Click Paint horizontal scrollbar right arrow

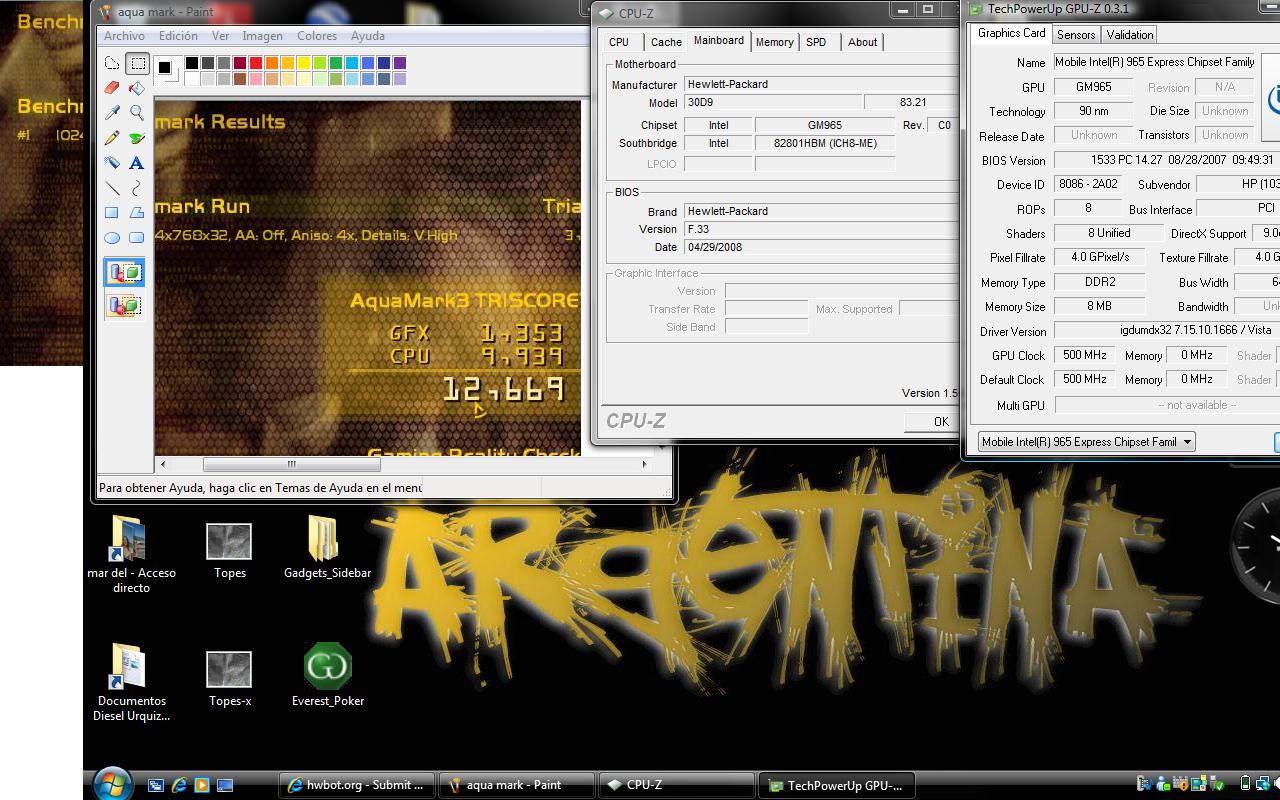644,464
